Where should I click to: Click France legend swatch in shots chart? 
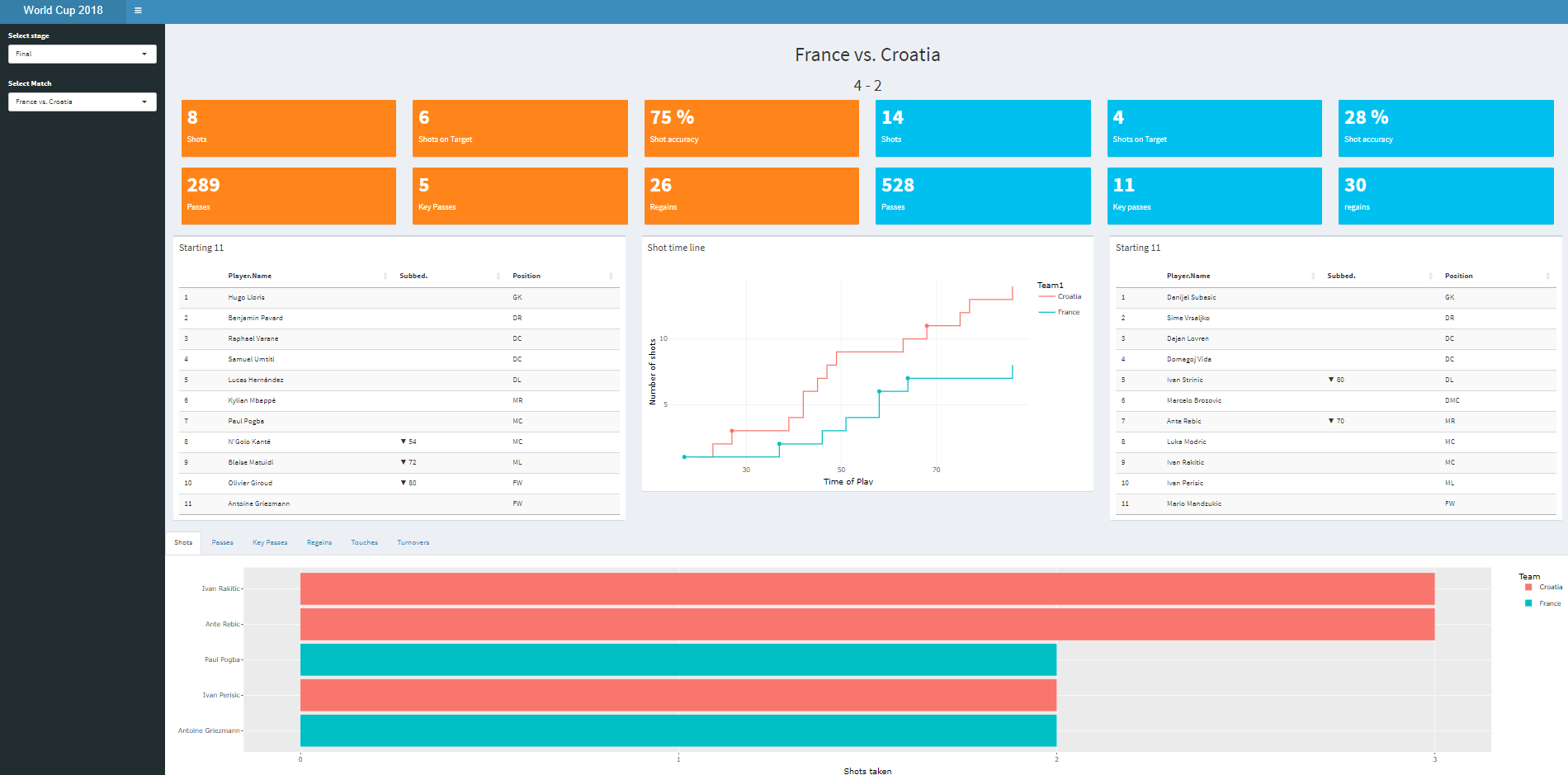1528,603
